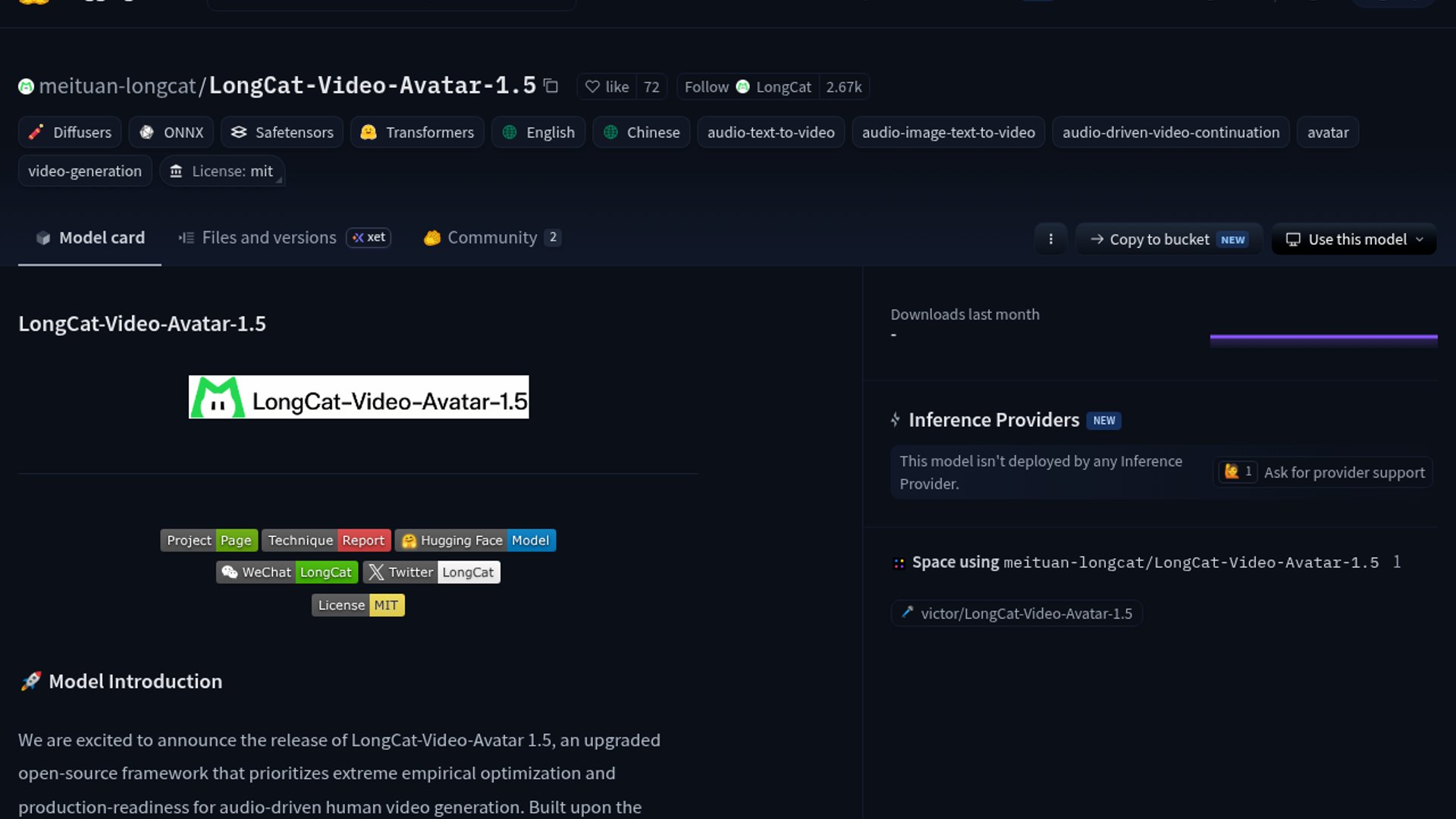Select the Transformers tag

tap(417, 133)
